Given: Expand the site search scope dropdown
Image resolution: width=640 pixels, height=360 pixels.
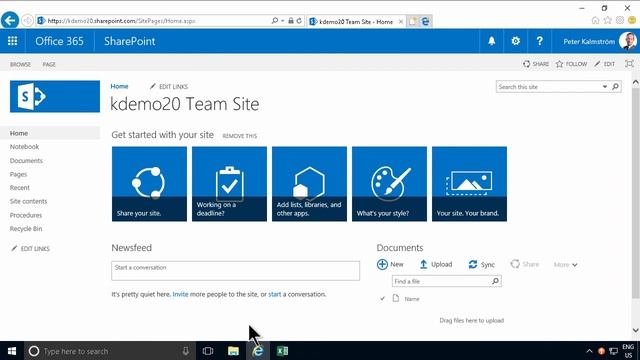Looking at the screenshot, I should tap(604, 87).
